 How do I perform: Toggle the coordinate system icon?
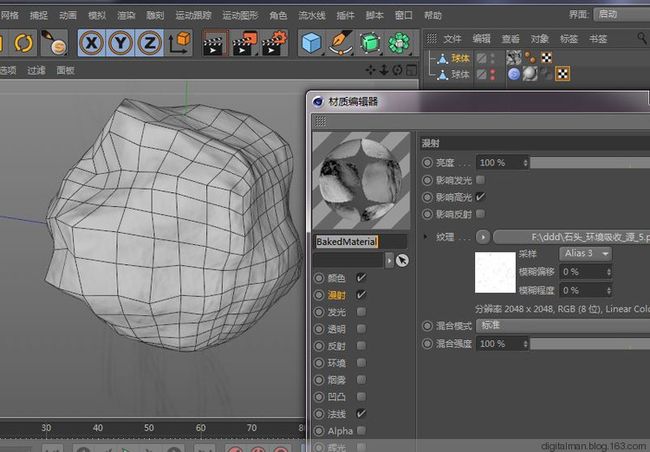coord(179,43)
